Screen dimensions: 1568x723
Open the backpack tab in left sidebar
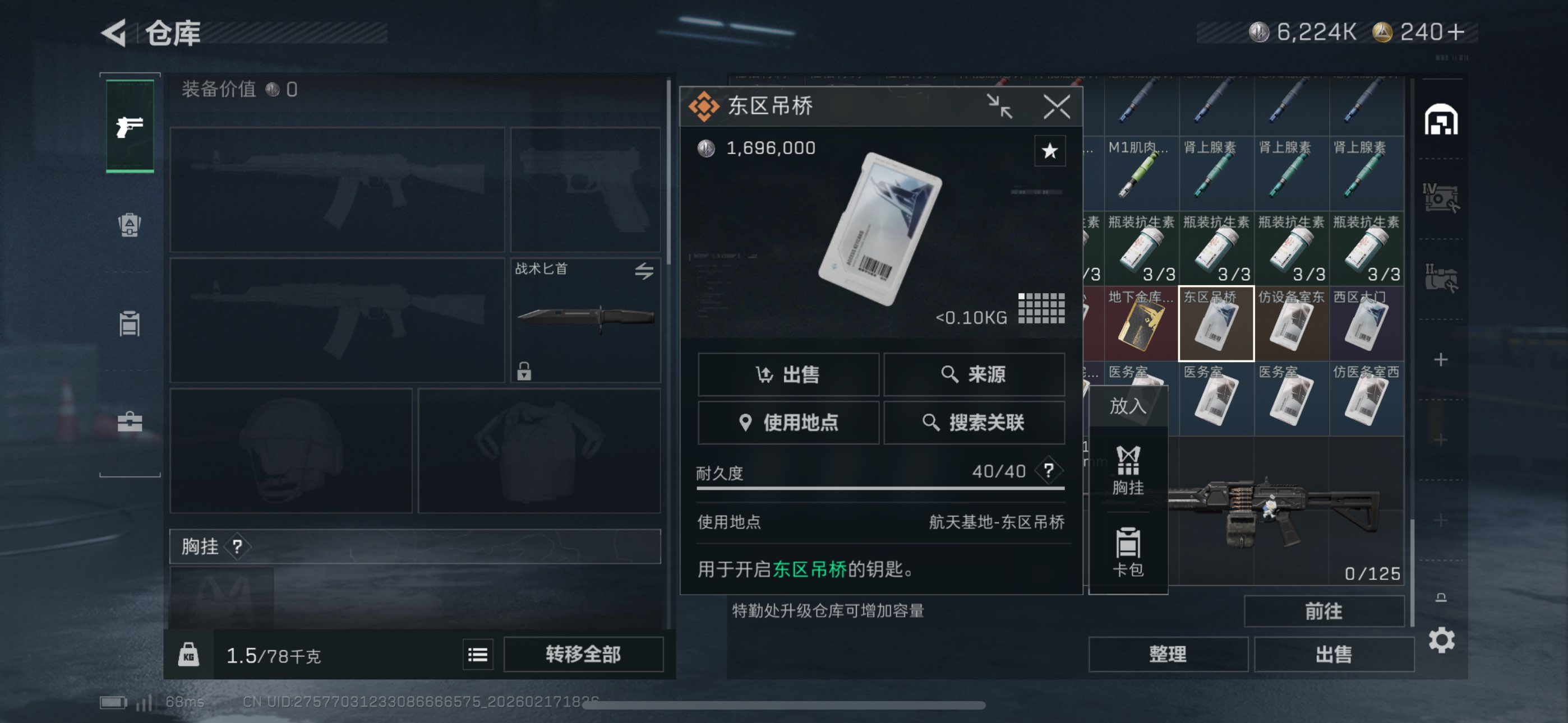tap(130, 225)
